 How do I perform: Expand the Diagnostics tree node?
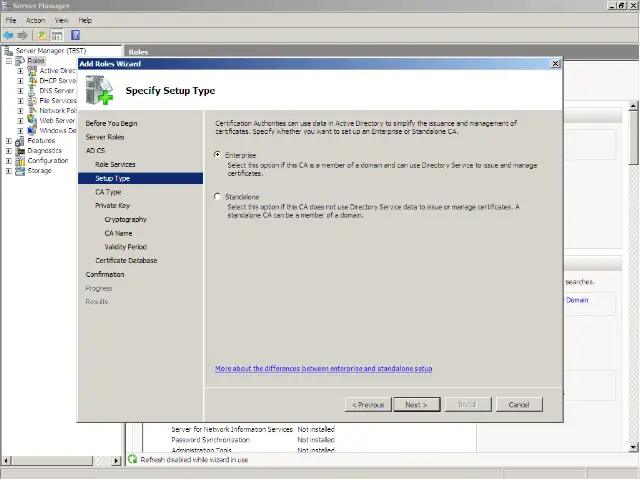(x=9, y=151)
